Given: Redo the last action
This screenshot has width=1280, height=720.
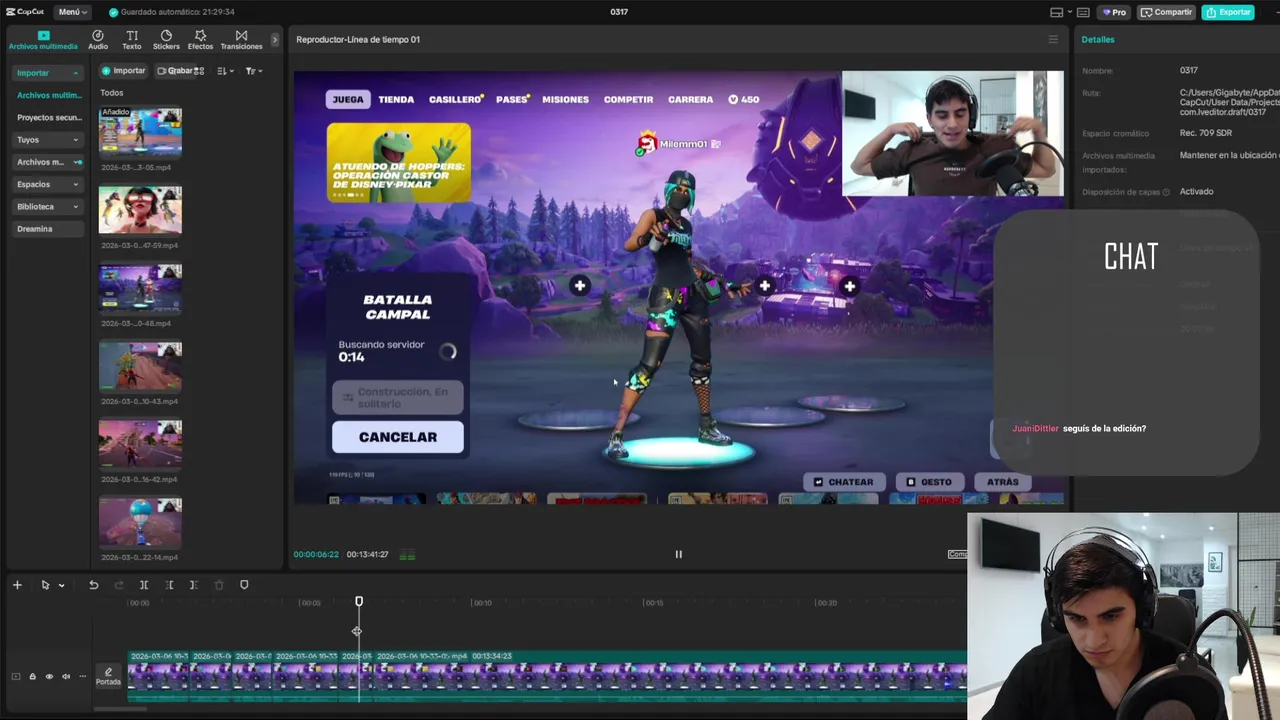Looking at the screenshot, I should pos(119,585).
